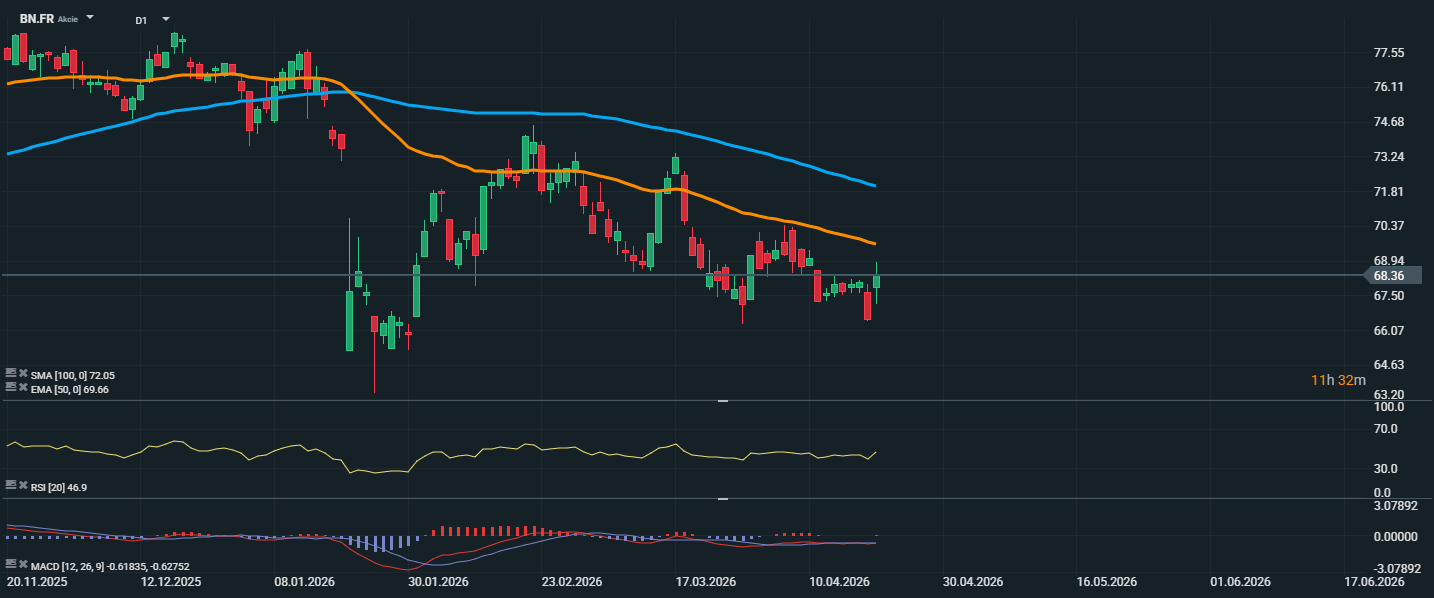Remove the SMA 100 indicator
Screen dimensions: 1434x598
(23, 373)
